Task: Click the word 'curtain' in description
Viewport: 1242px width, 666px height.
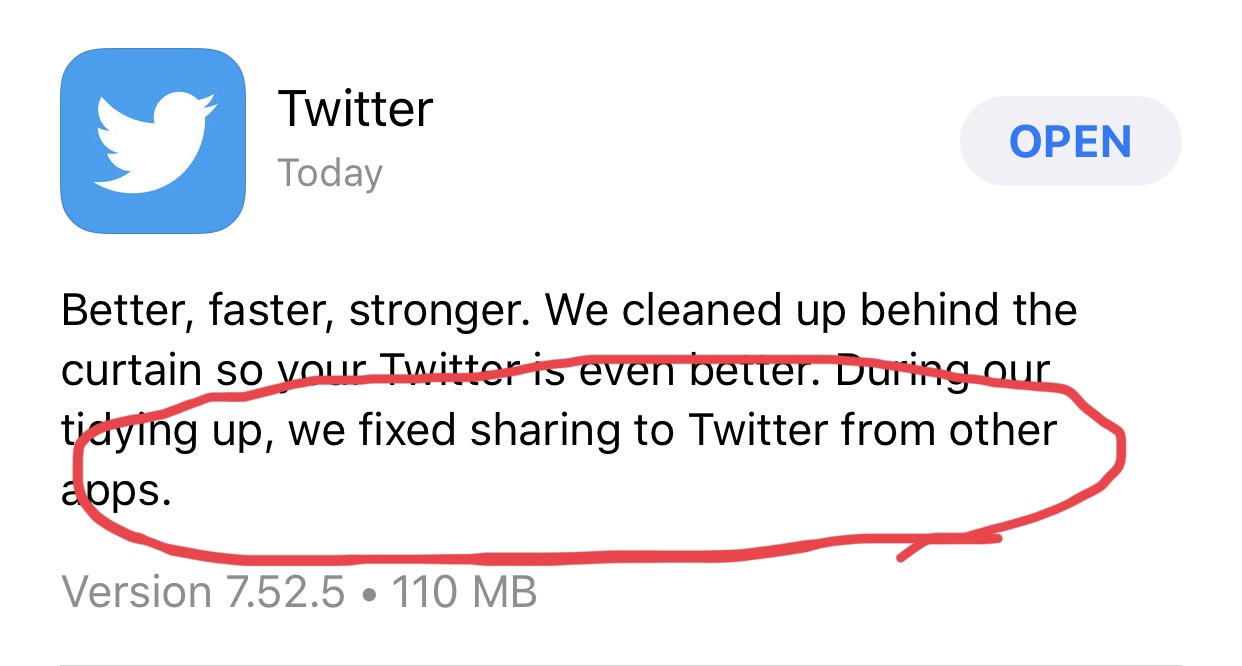Action: click(134, 371)
